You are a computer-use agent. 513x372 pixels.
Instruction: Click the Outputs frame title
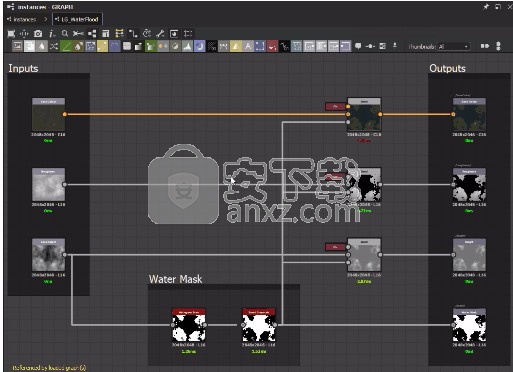pyautogui.click(x=447, y=68)
